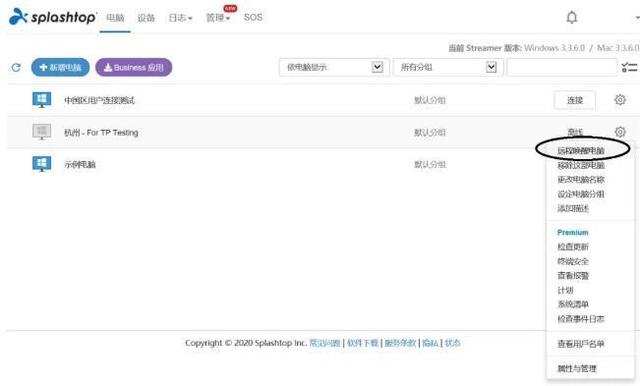The height and width of the screenshot is (386, 640).
Task: Click 连接 for 中国区用户连接测试
Action: click(x=575, y=100)
